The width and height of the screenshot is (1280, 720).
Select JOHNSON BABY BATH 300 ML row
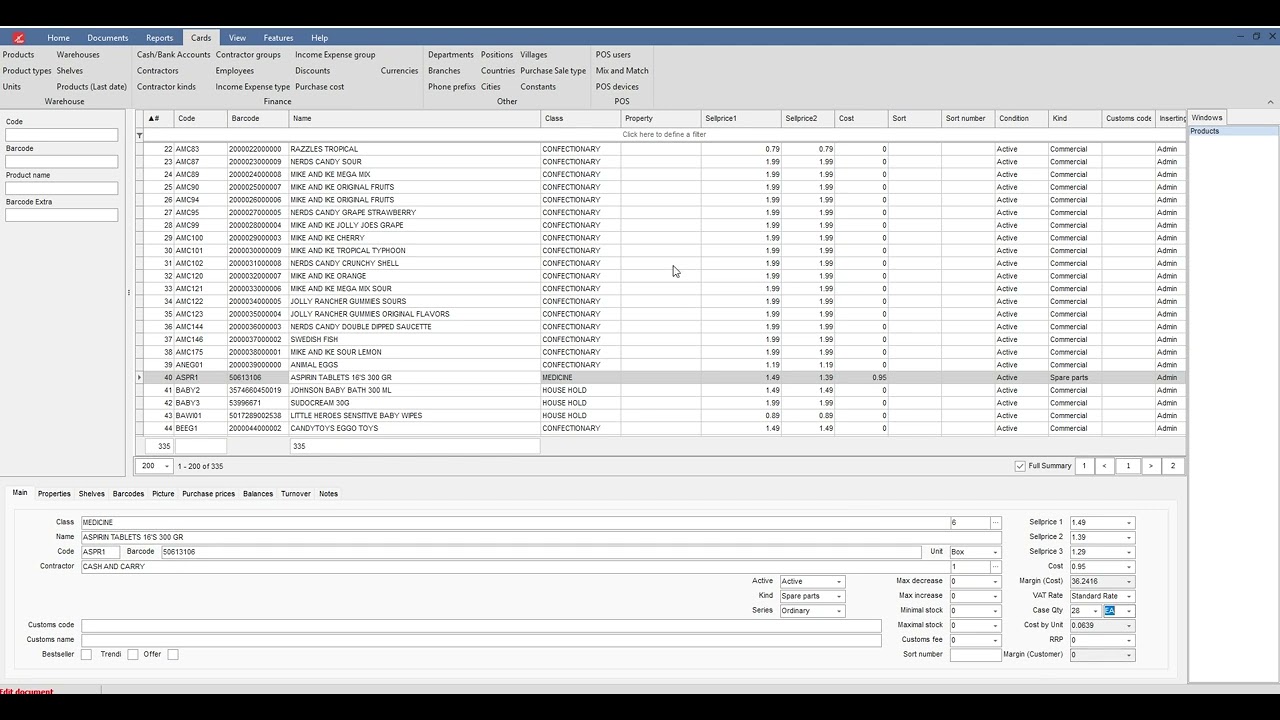[660, 391]
